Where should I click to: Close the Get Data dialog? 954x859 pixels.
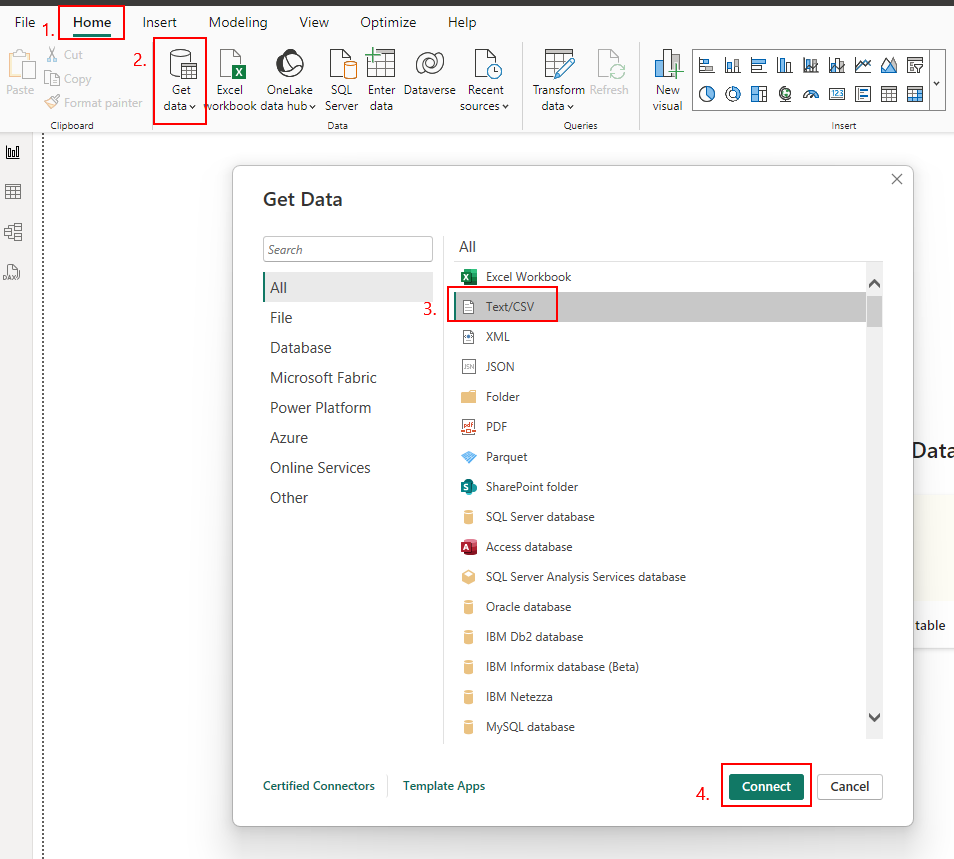point(897,179)
